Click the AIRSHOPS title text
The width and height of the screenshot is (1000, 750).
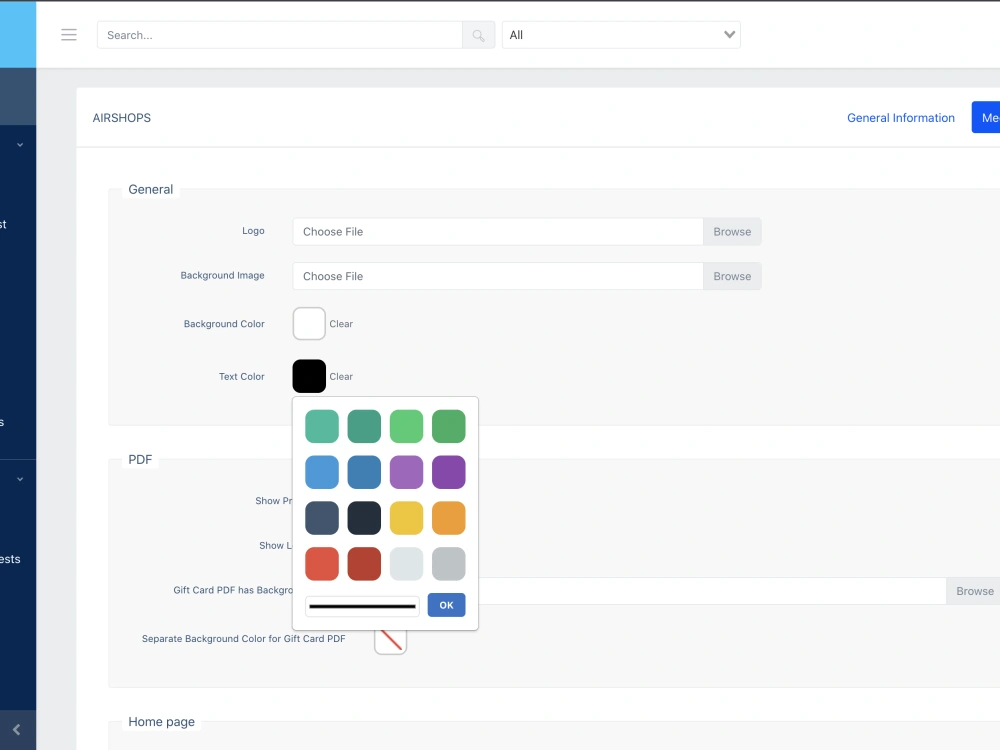[x=122, y=118]
